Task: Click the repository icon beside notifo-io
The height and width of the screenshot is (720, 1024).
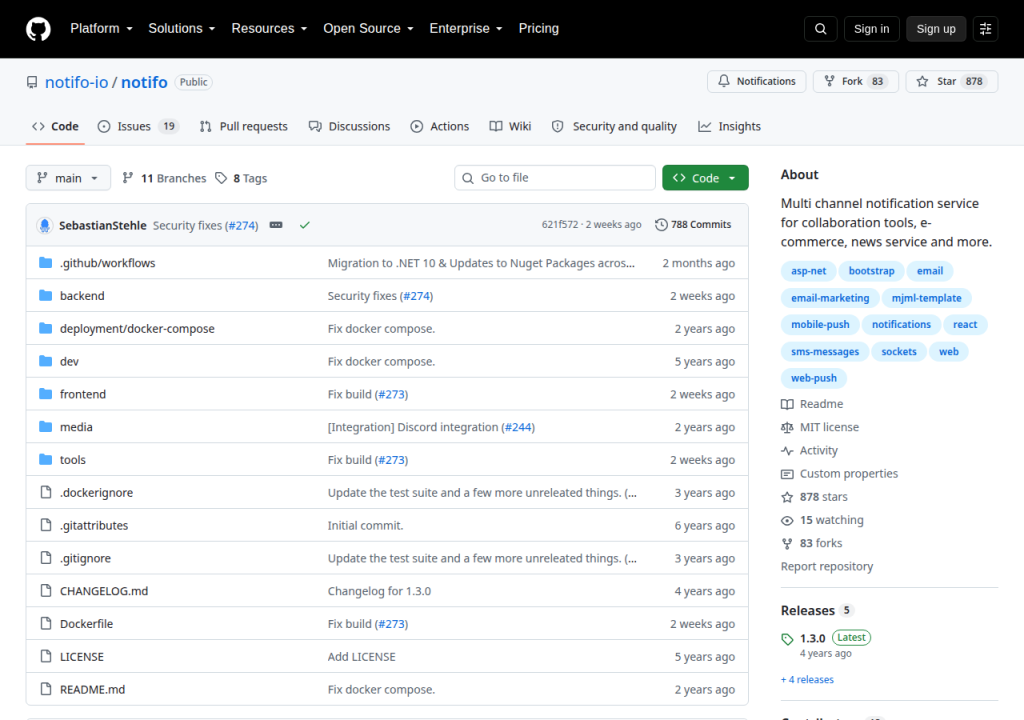Action: pyautogui.click(x=32, y=82)
